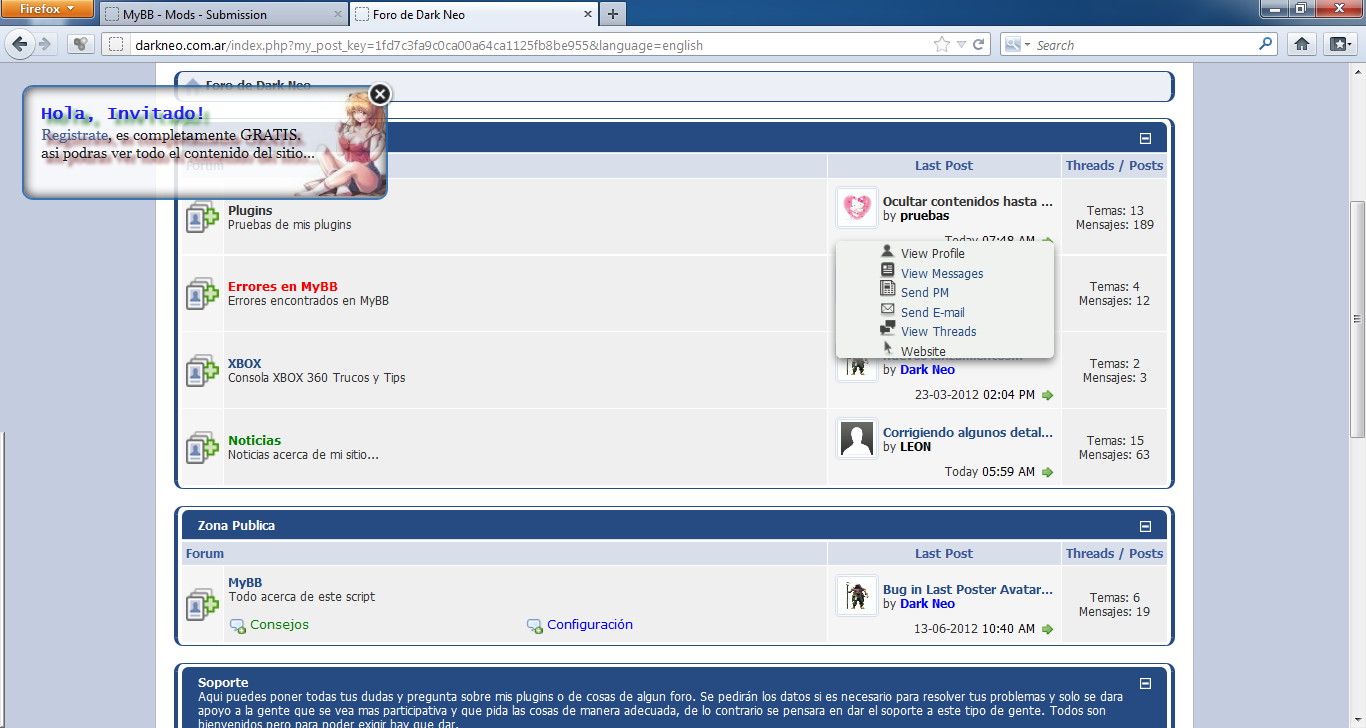The width and height of the screenshot is (1366, 728).
Task: Select View Profile from popup menu
Action: coord(933,254)
